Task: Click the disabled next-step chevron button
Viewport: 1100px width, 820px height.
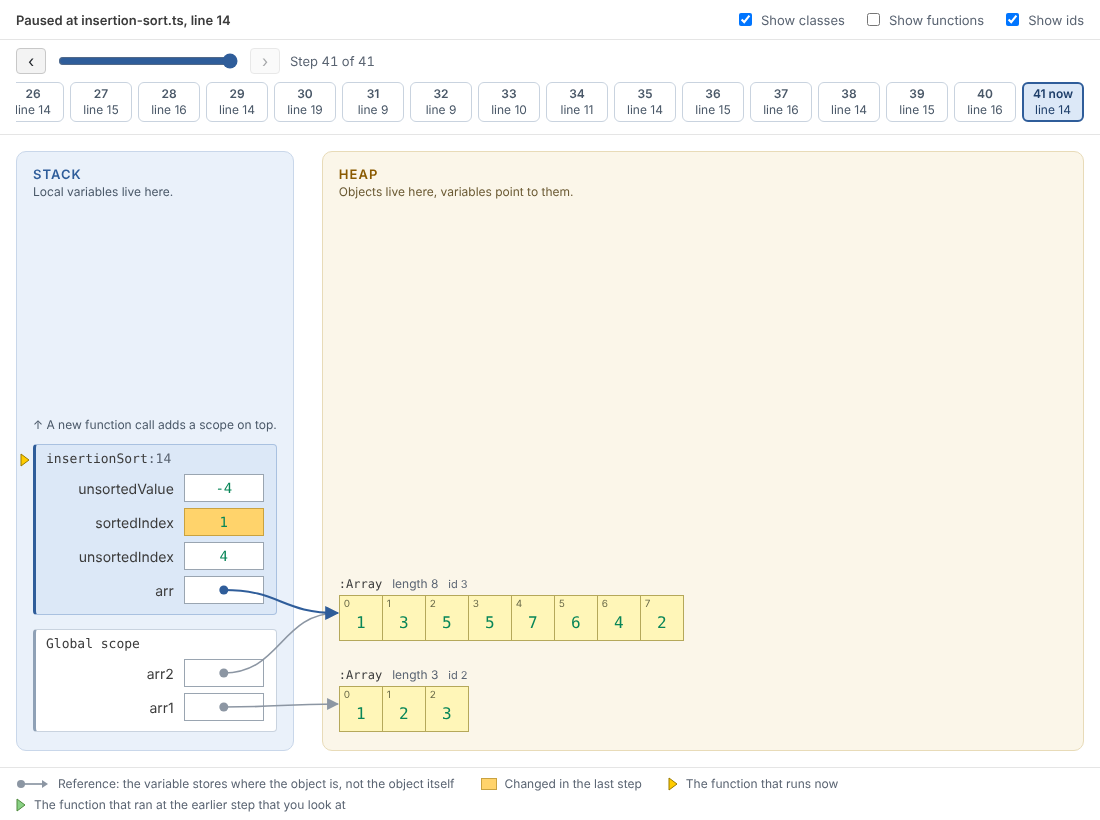Action: pos(264,62)
